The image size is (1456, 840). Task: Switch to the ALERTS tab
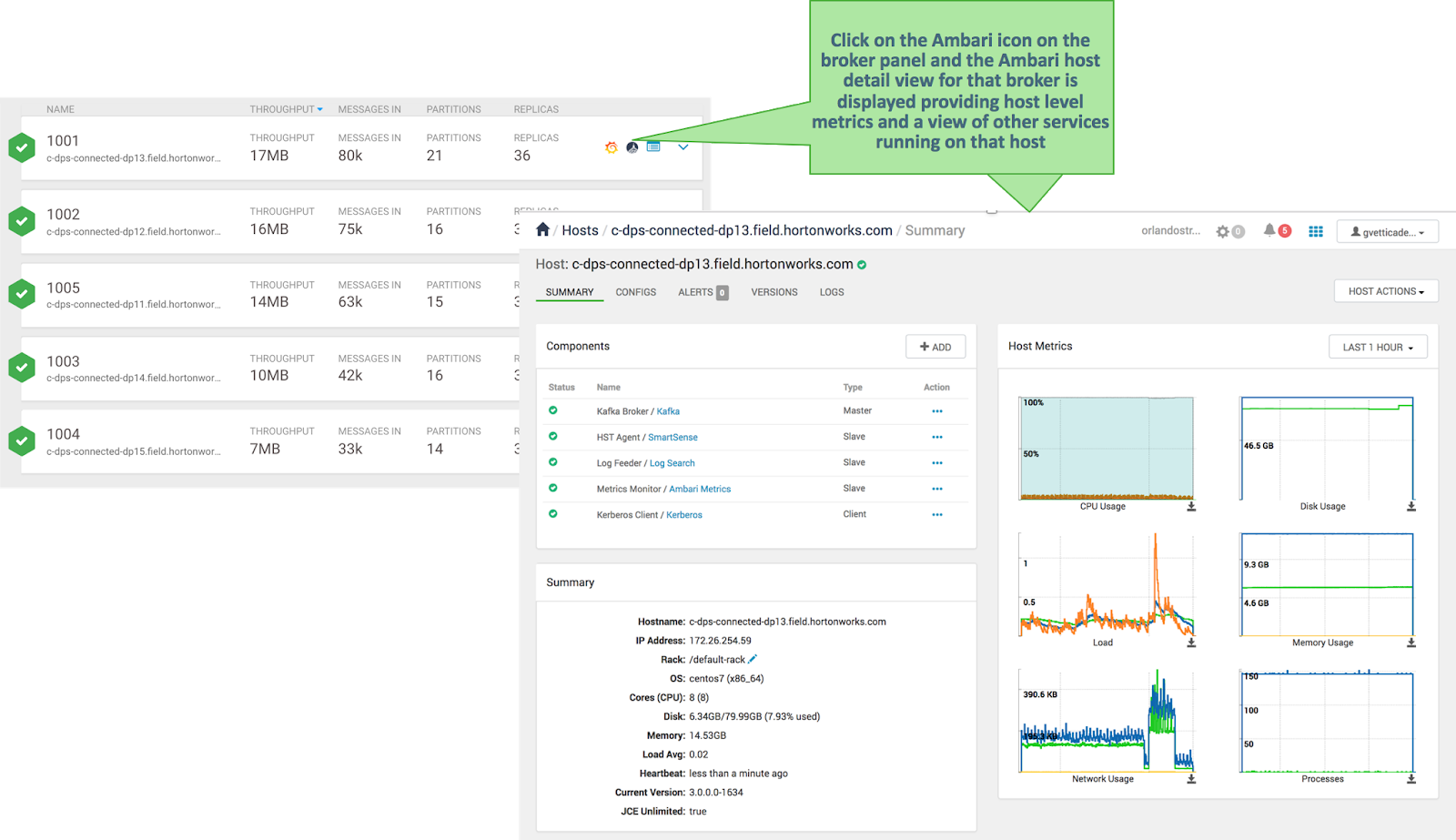click(703, 292)
